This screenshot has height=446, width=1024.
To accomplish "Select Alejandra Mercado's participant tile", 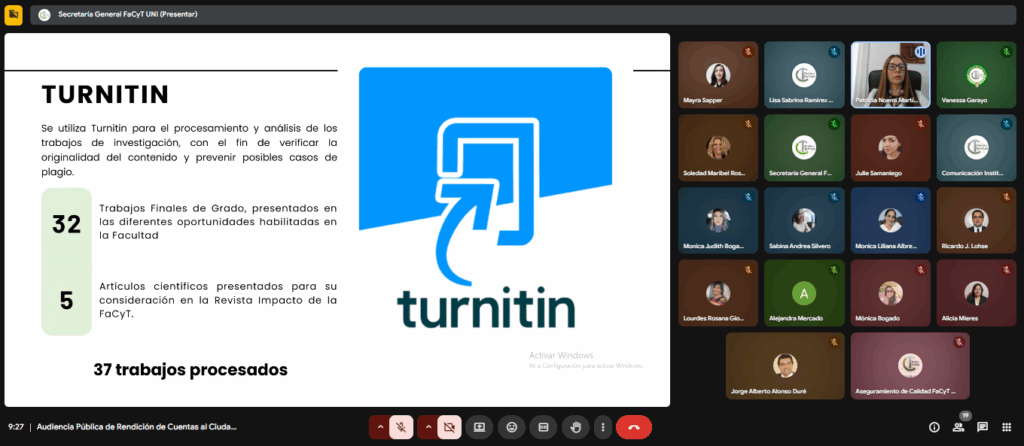I will [x=803, y=293].
